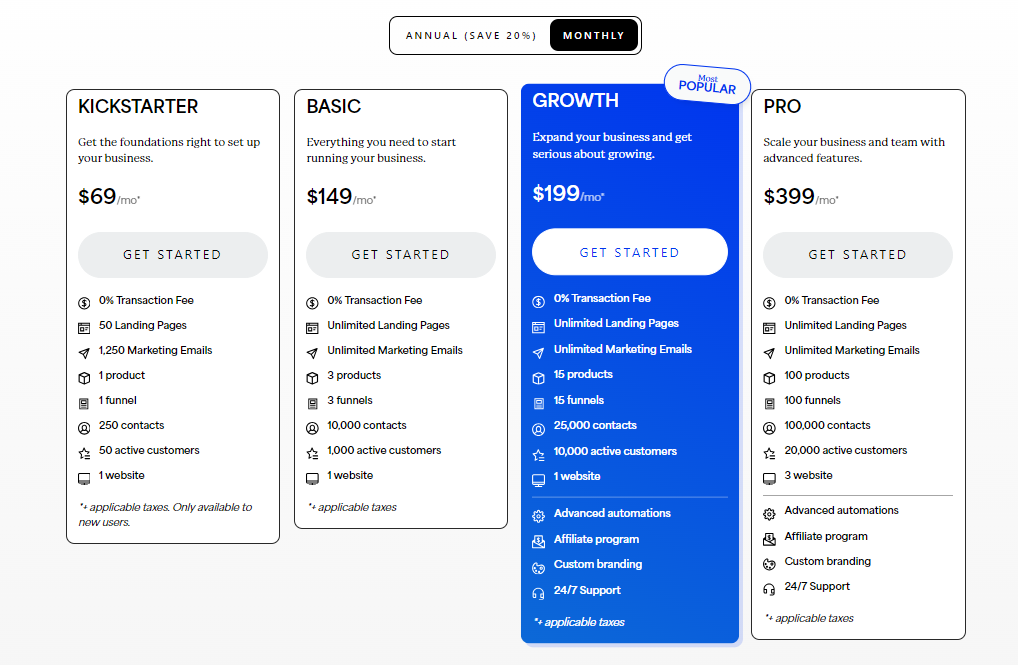Image resolution: width=1018 pixels, height=665 pixels.
Task: Click the box icon next to 100 products
Action: click(x=769, y=378)
